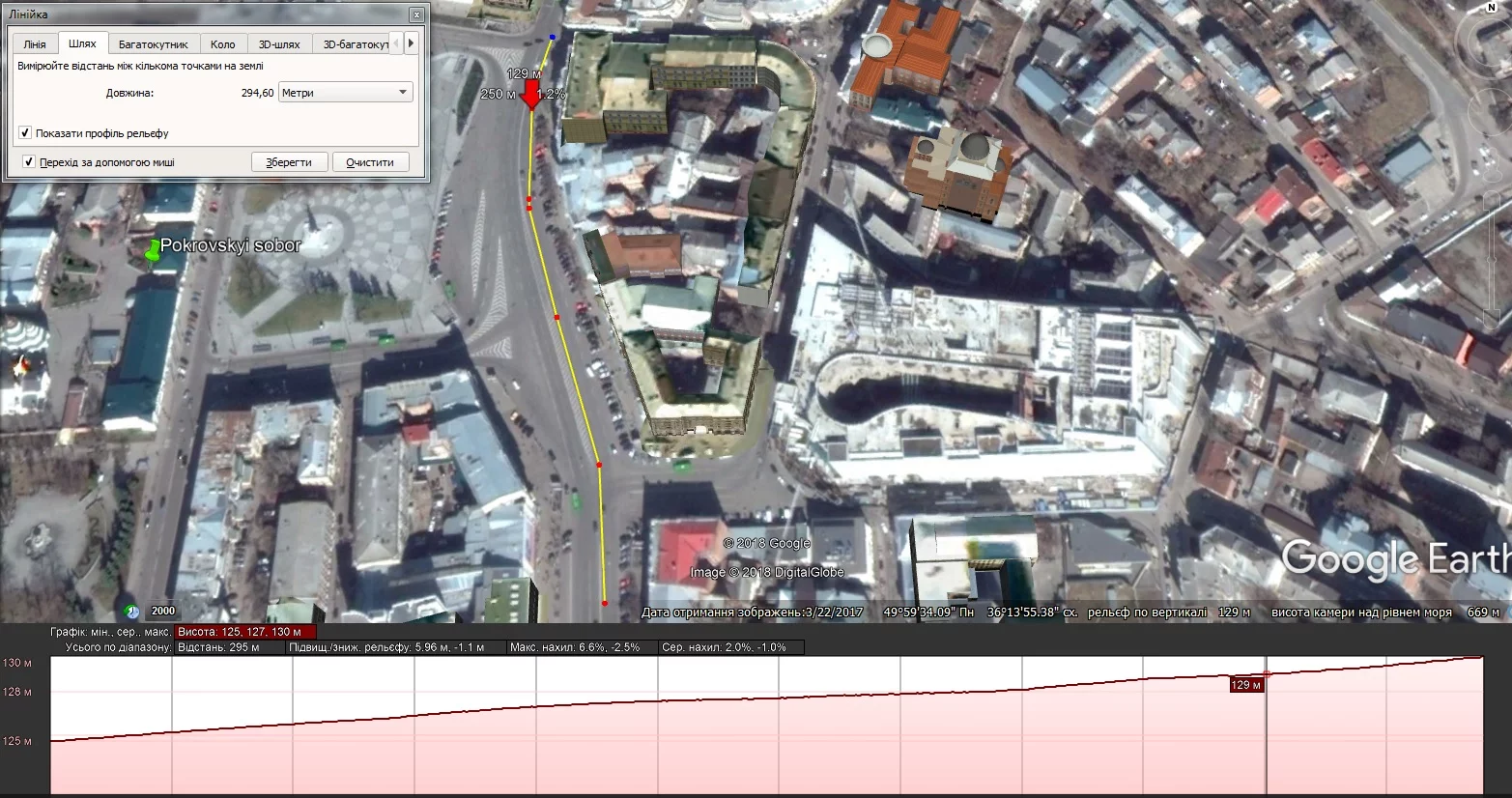
Task: Switch to the Багатокутник tab
Action: 154,44
